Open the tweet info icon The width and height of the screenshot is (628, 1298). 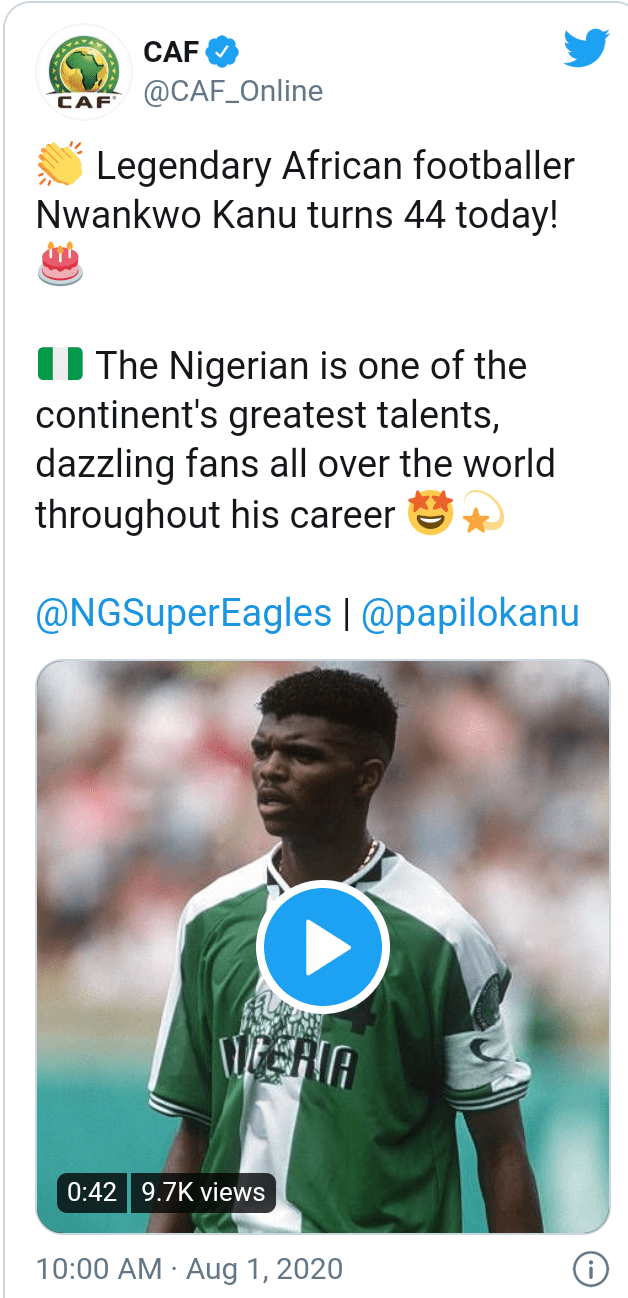(590, 1269)
